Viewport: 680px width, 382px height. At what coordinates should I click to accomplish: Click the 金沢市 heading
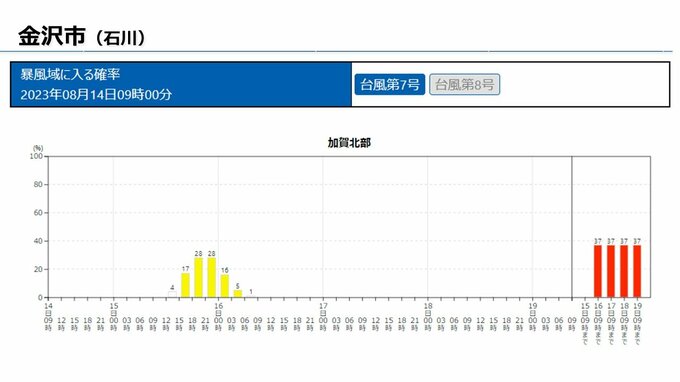pyautogui.click(x=52, y=36)
